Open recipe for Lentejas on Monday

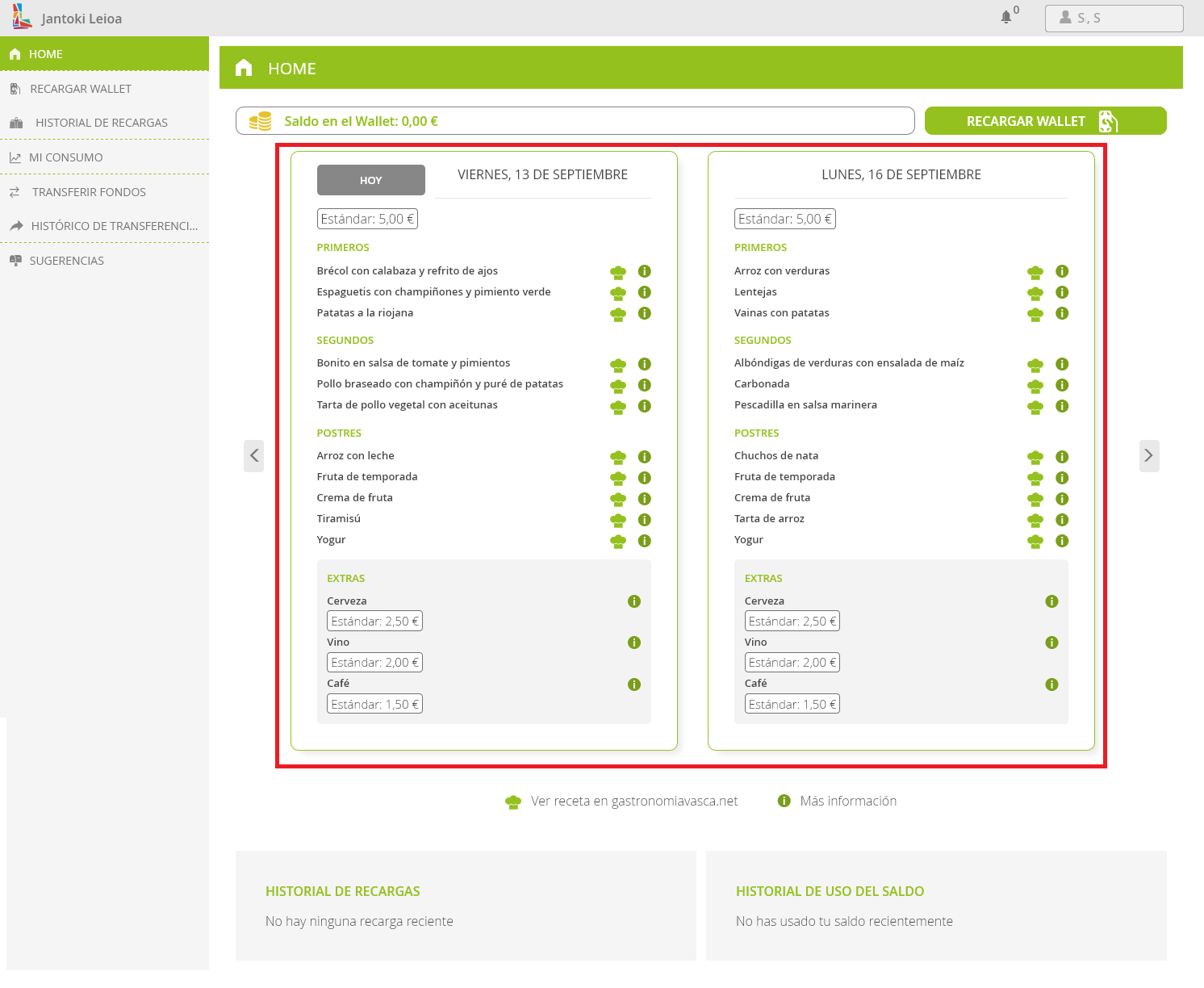1035,293
